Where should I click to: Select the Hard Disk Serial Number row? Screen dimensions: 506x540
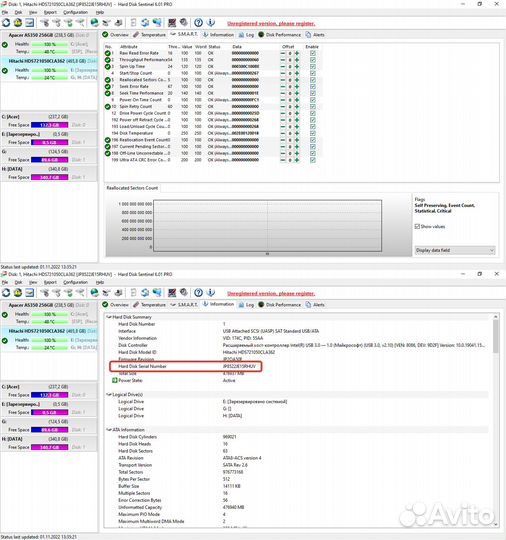[186, 366]
